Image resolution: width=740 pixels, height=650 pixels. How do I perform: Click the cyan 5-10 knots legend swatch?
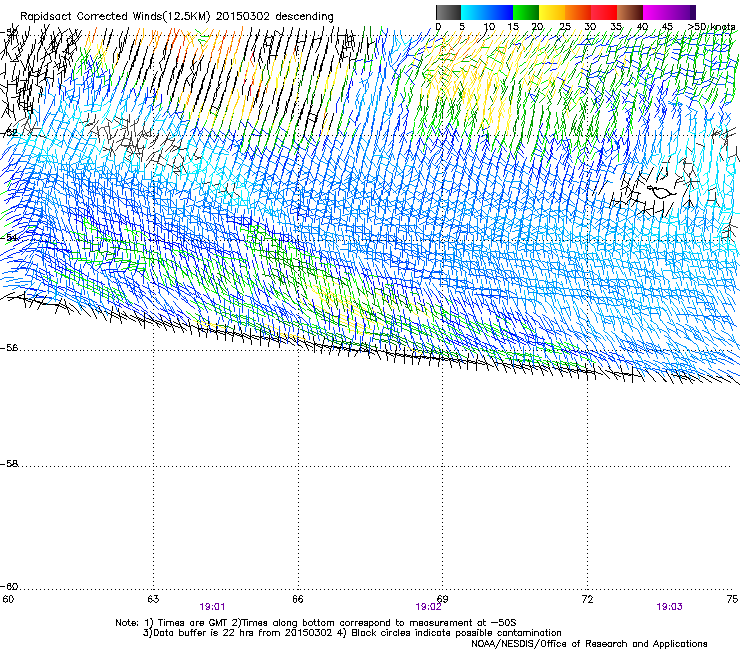pos(474,12)
